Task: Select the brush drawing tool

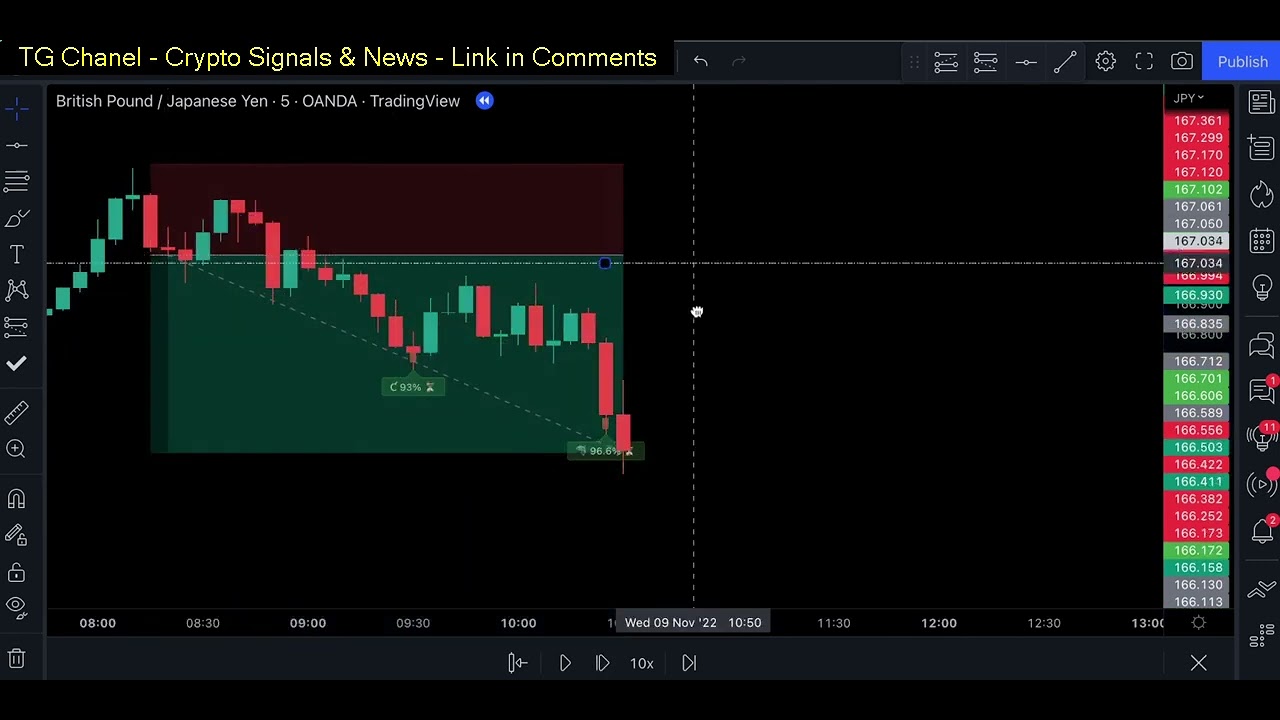Action: 16,218
